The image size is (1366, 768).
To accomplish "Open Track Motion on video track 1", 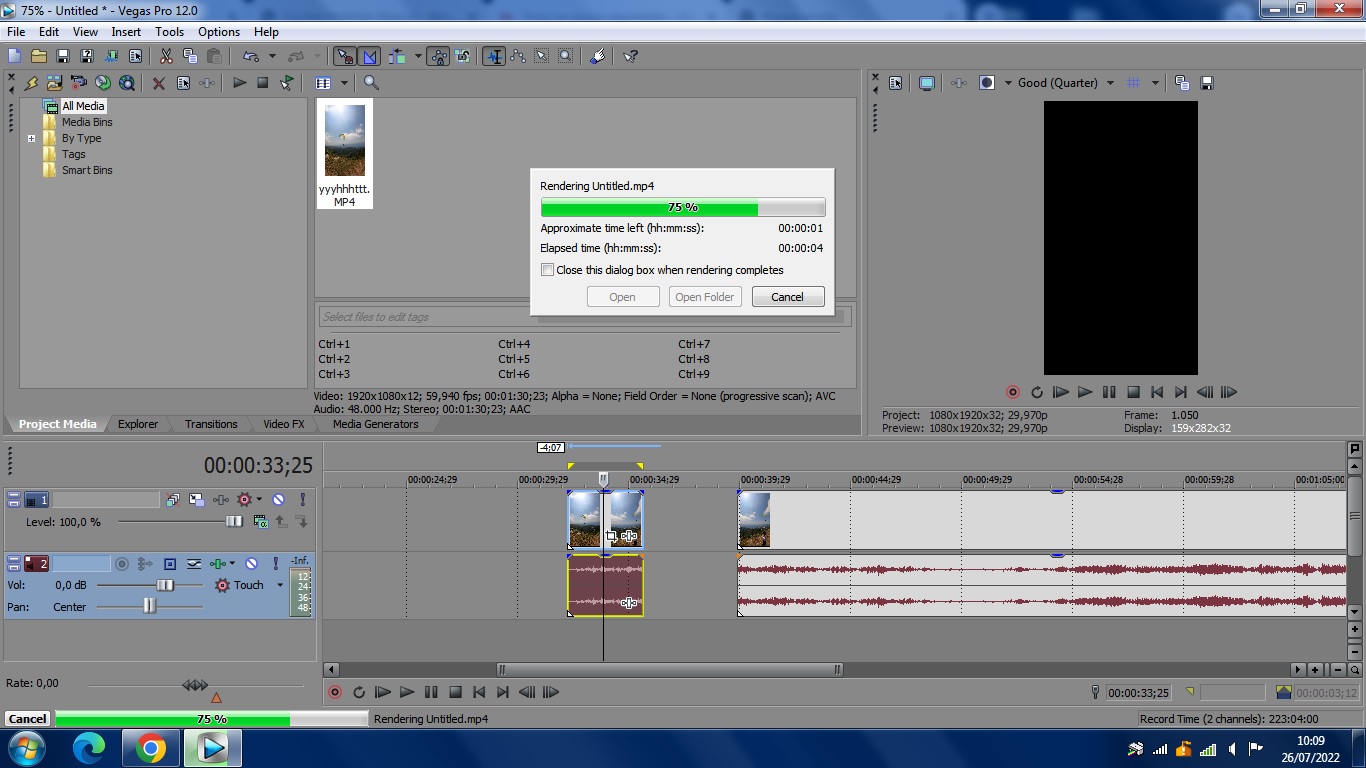I will pos(197,500).
